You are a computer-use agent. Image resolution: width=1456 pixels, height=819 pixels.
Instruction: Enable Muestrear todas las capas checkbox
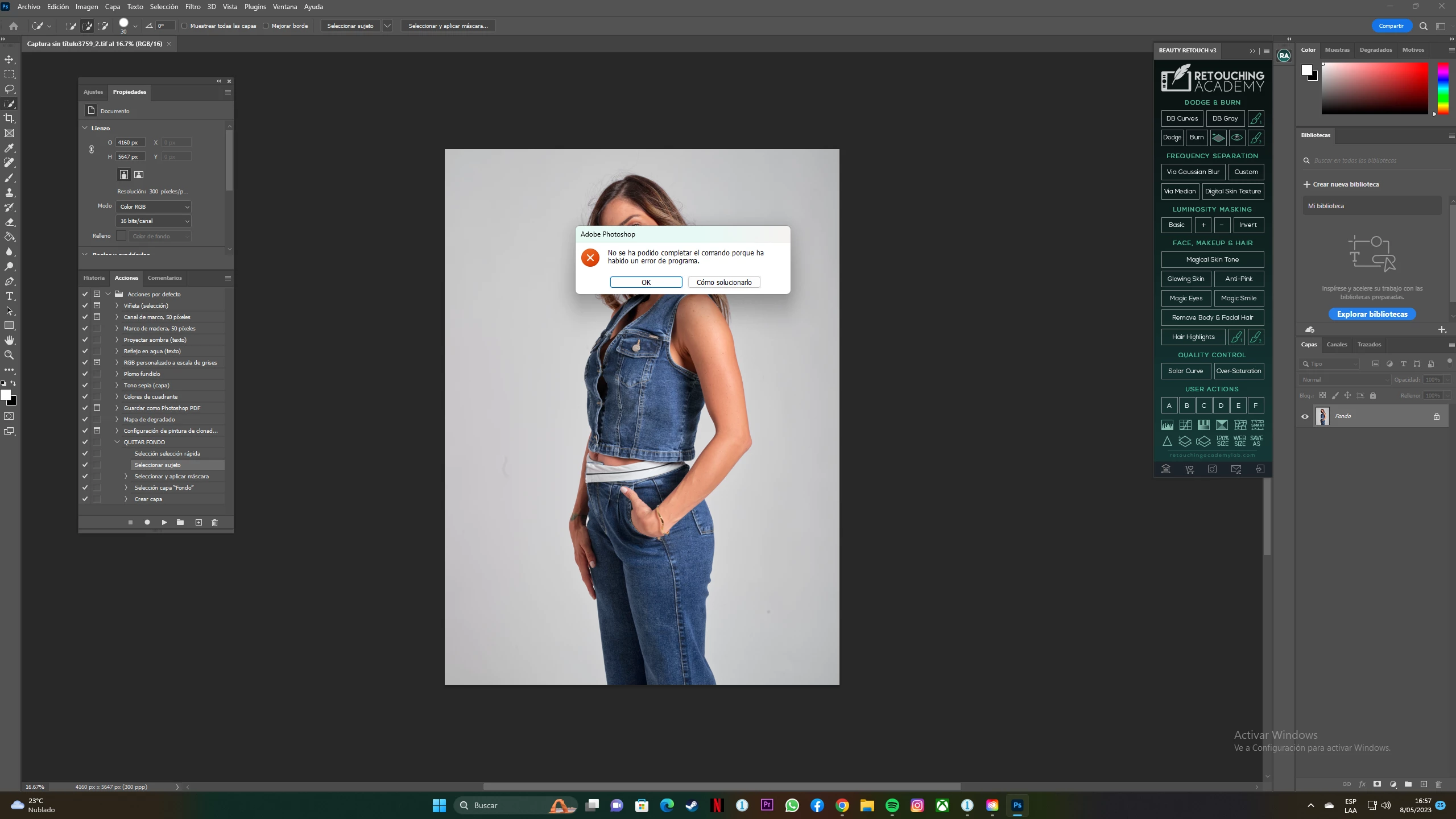pyautogui.click(x=184, y=26)
